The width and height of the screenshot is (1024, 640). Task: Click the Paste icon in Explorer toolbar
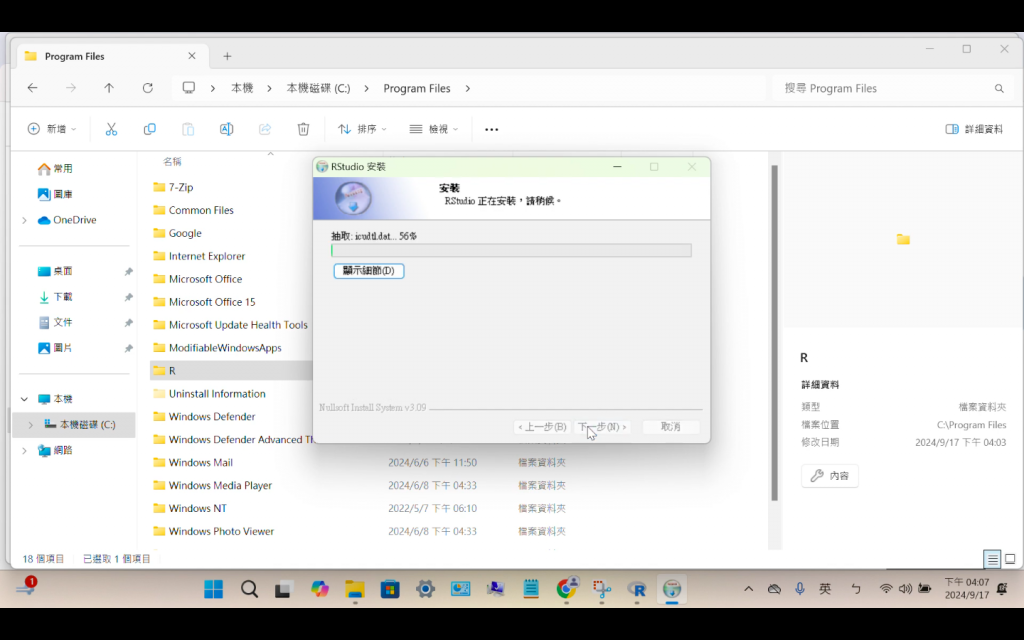coord(188,129)
